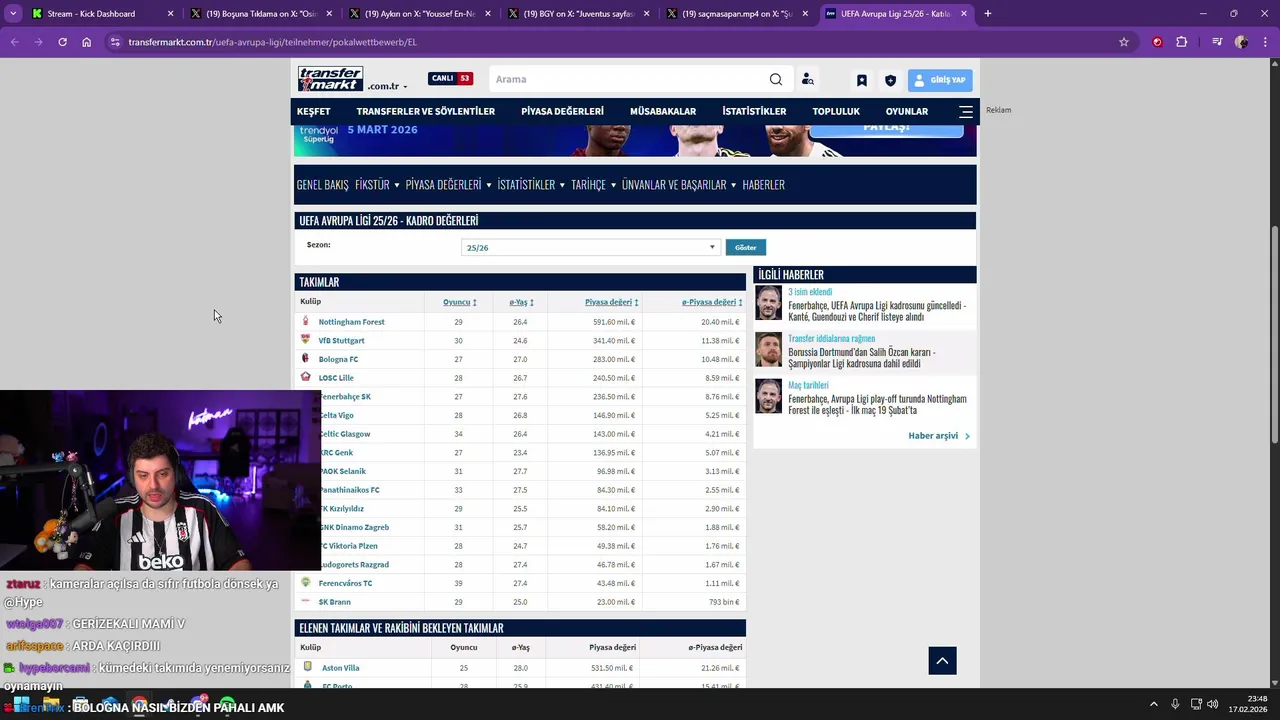The width and height of the screenshot is (1280, 720).
Task: Sort table by Oyuncu column
Action: [x=459, y=302]
